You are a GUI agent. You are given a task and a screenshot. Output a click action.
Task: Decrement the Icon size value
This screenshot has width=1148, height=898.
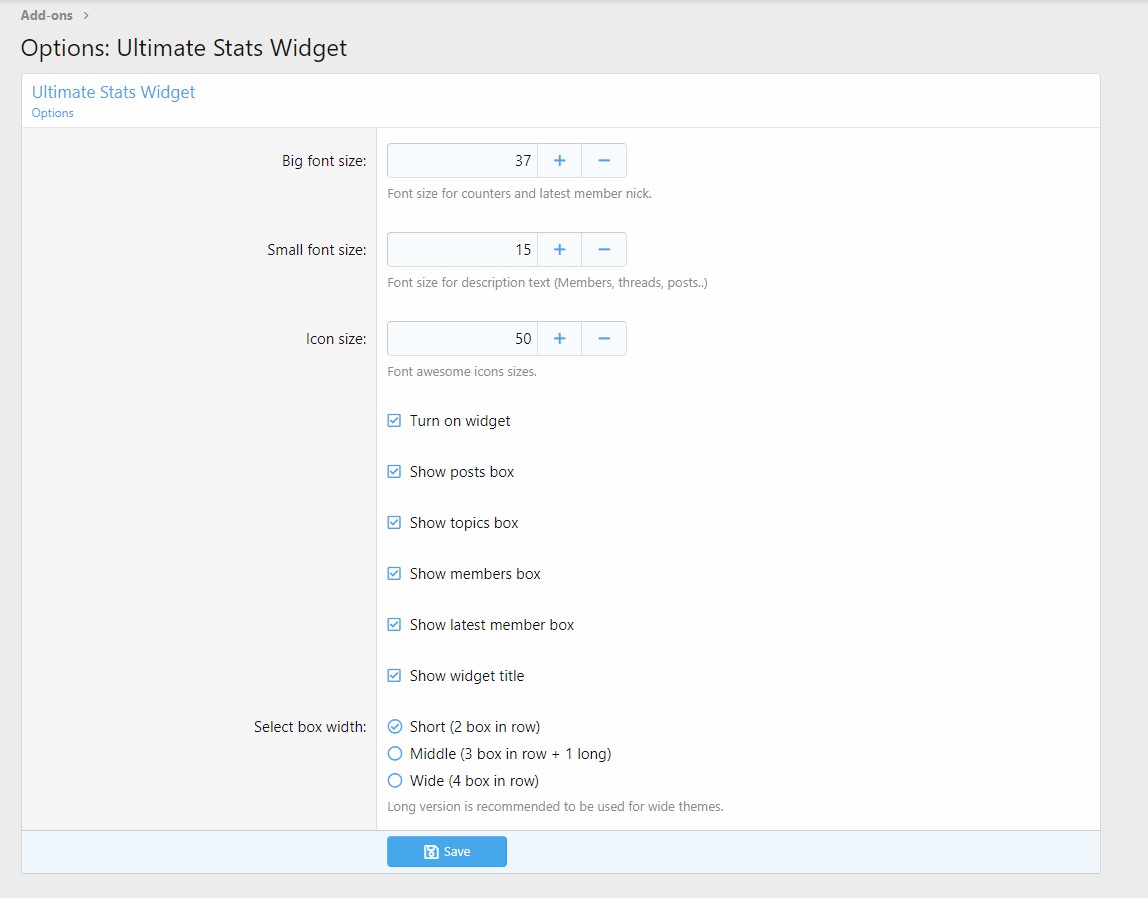coord(604,339)
